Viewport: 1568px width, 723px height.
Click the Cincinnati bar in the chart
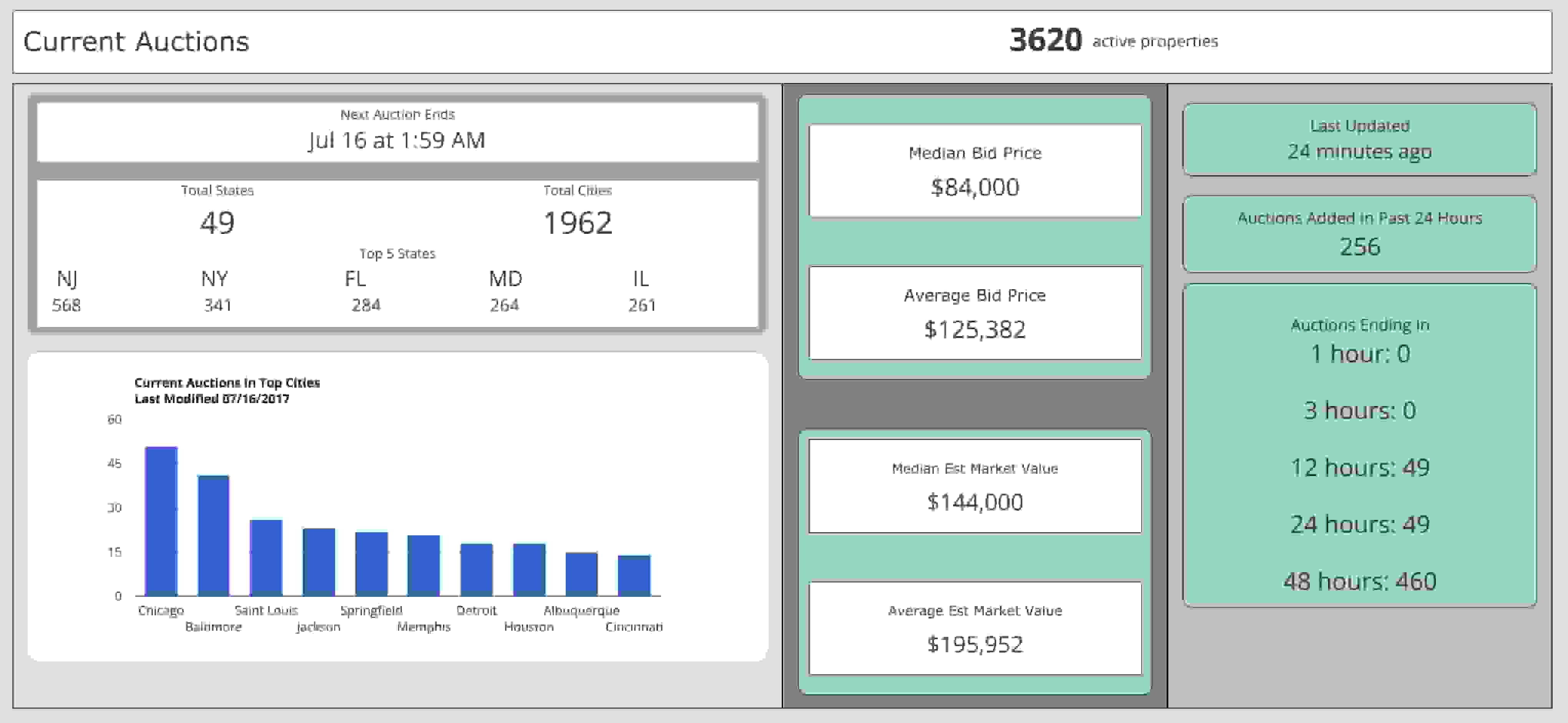click(634, 576)
